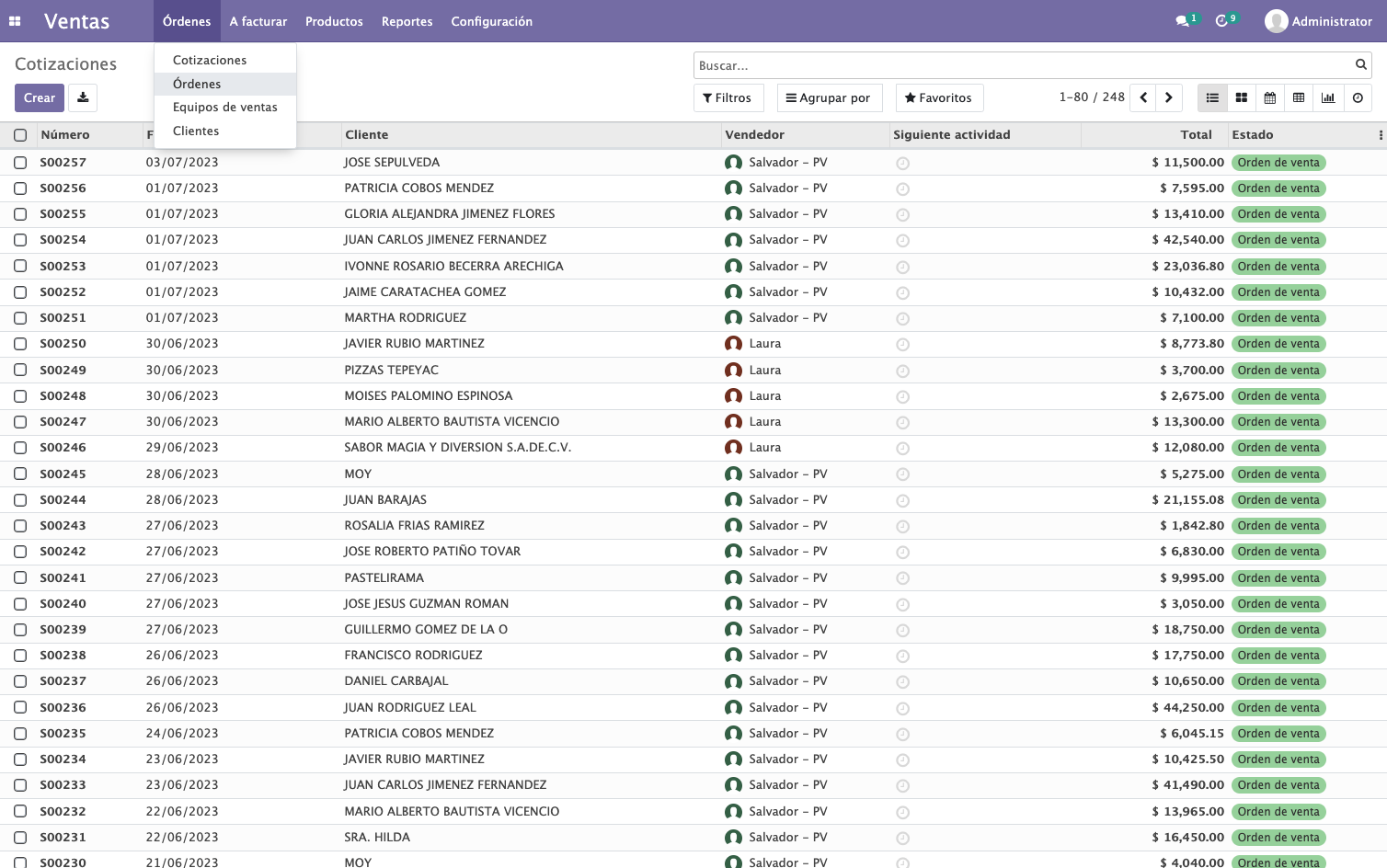The width and height of the screenshot is (1387, 868).
Task: Open Clientes from the Órdenes menu
Action: click(225, 131)
